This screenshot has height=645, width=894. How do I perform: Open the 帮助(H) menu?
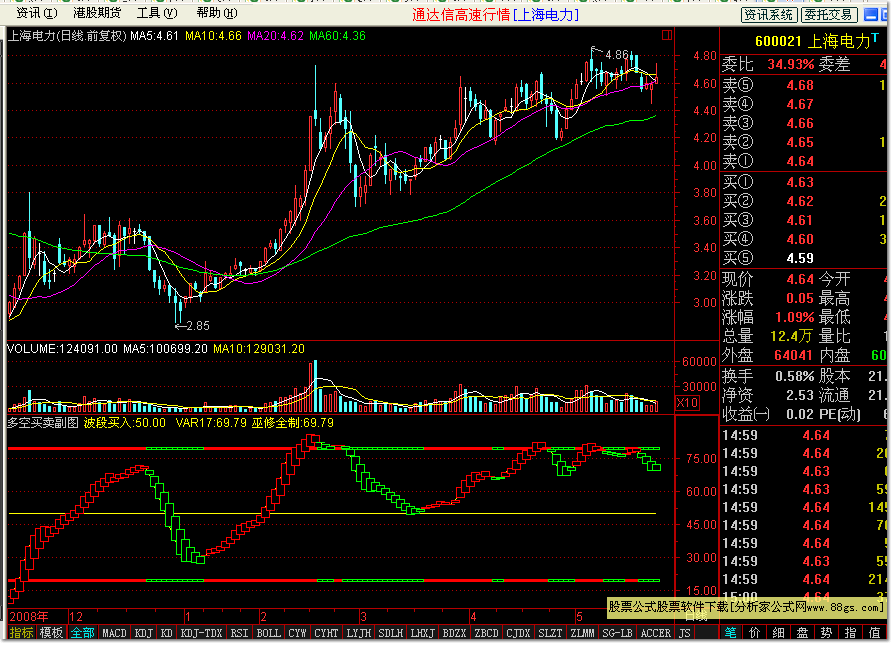[217, 13]
